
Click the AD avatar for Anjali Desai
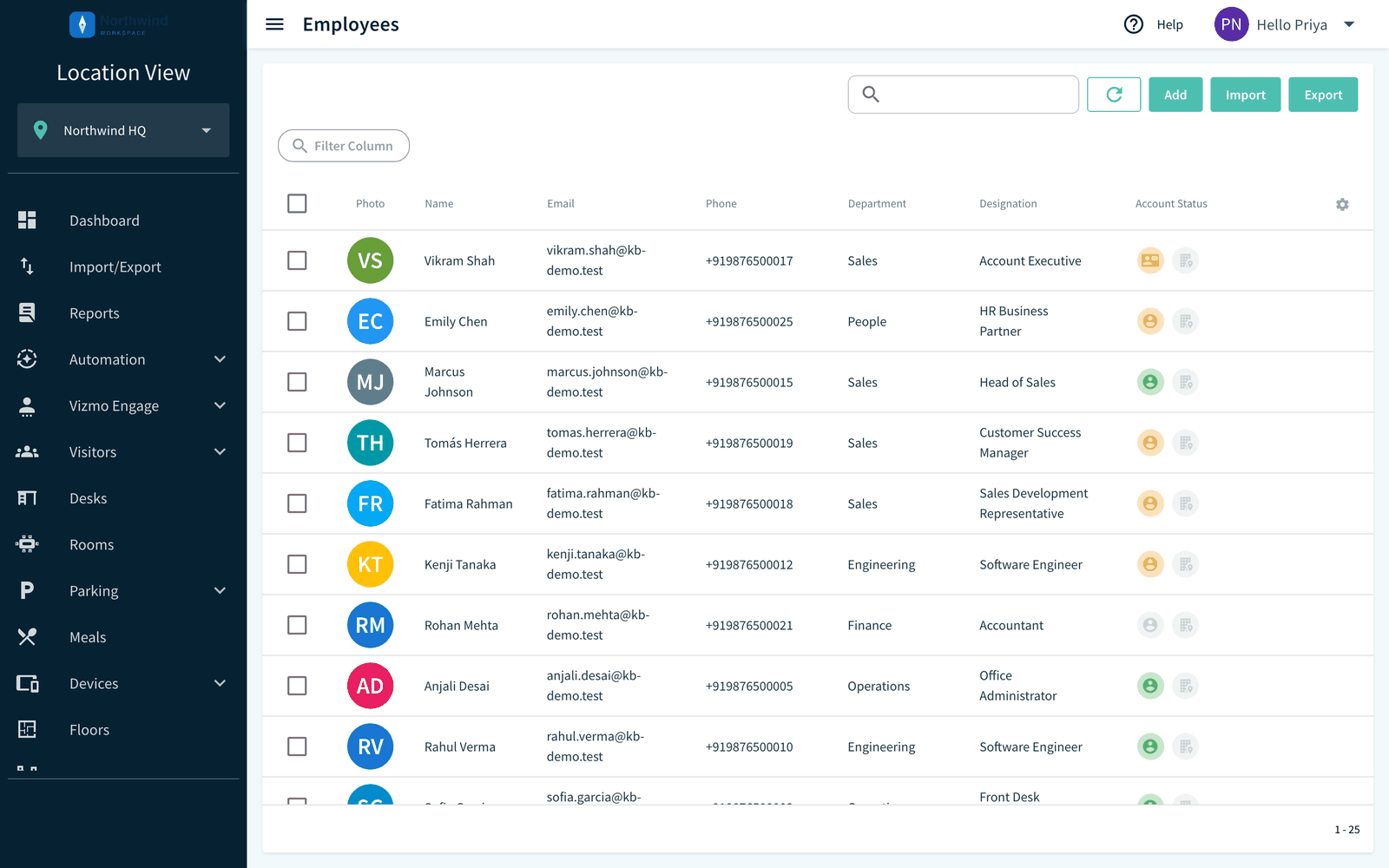[x=370, y=686]
